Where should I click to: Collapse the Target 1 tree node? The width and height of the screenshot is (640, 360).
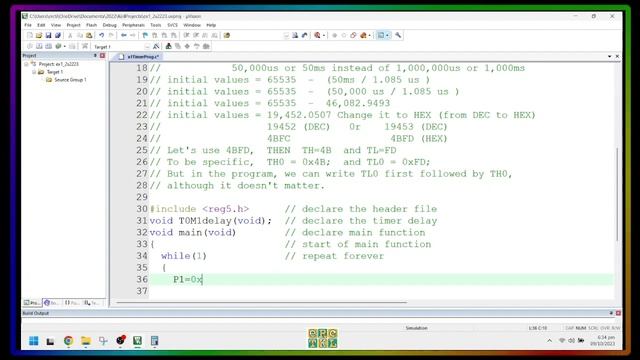34,72
